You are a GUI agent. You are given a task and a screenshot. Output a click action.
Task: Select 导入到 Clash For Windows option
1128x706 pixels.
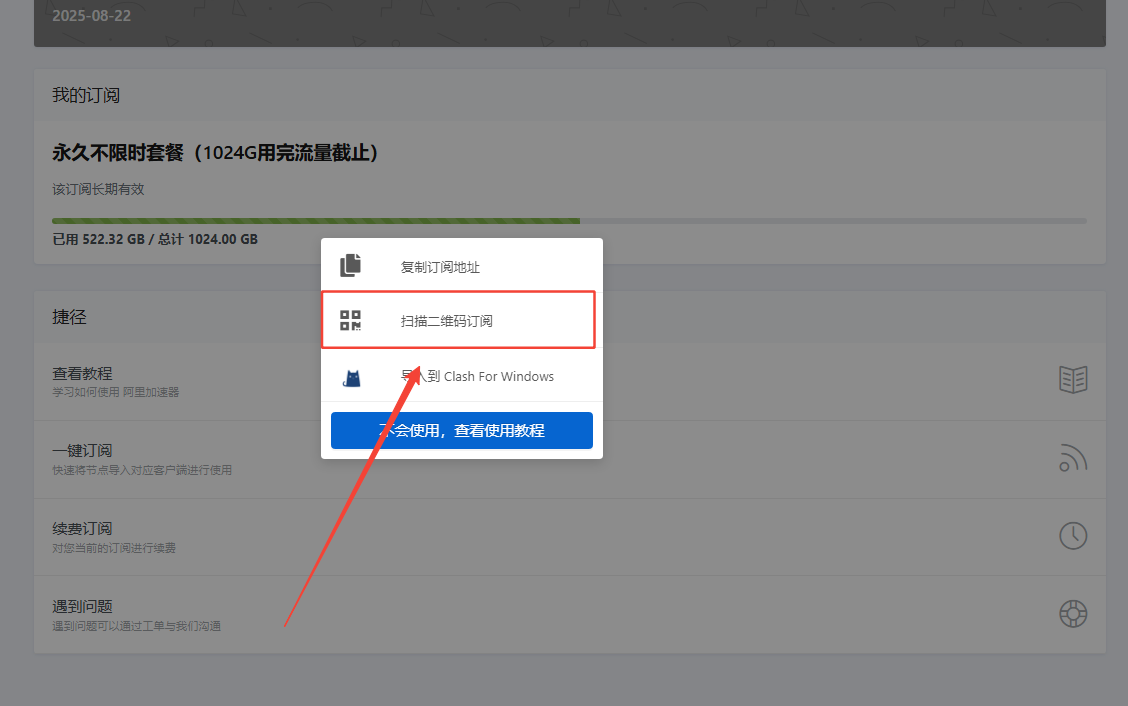(x=477, y=377)
